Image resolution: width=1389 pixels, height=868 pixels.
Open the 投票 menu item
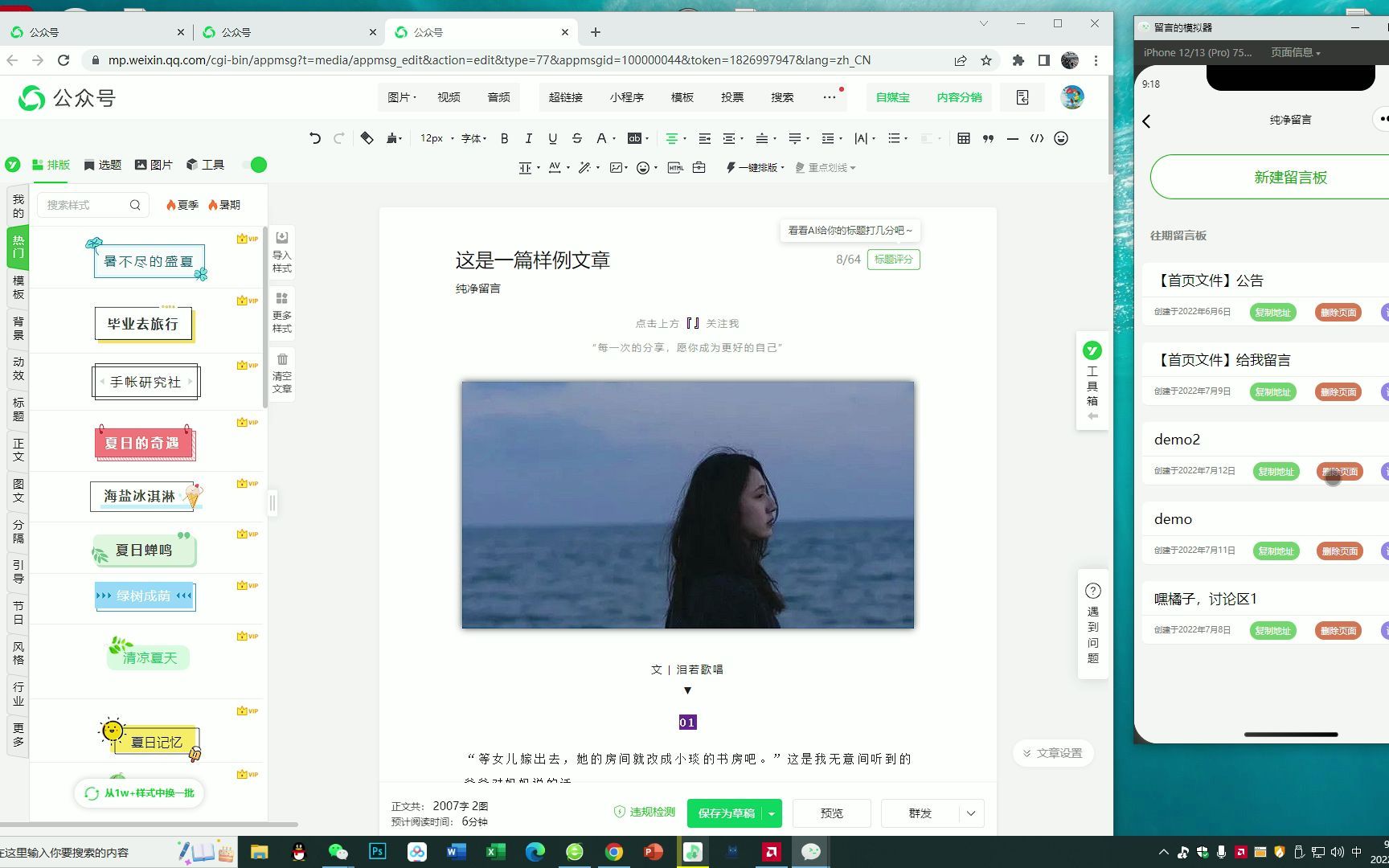coord(731,97)
